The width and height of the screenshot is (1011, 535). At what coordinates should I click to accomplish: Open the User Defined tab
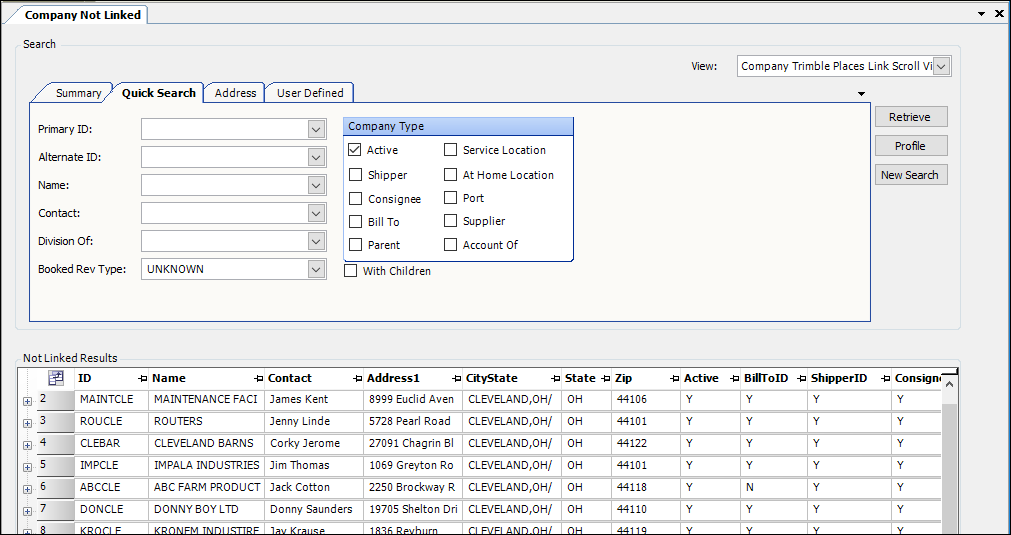[310, 93]
